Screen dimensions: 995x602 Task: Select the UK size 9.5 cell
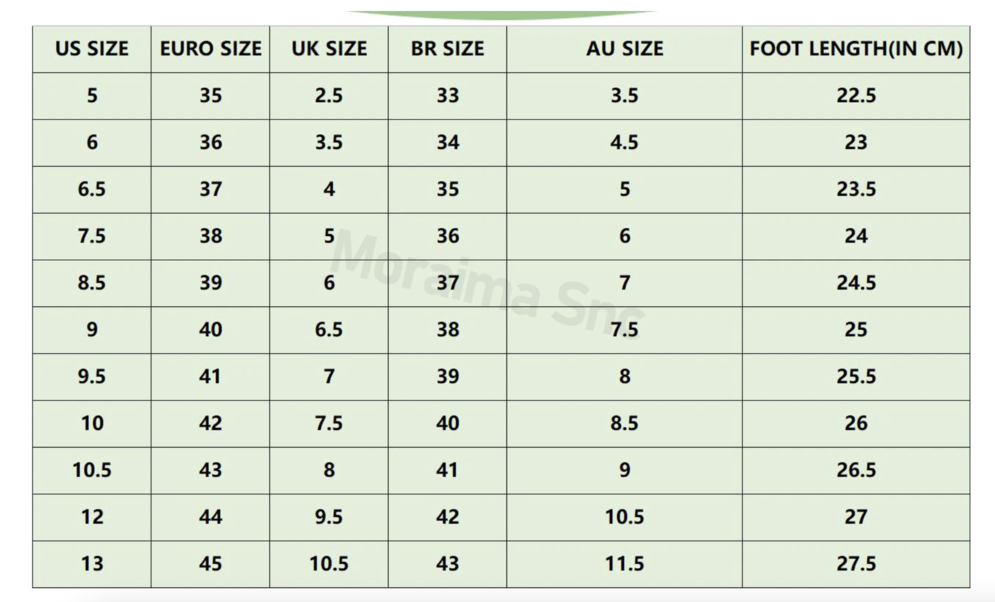[x=329, y=517]
